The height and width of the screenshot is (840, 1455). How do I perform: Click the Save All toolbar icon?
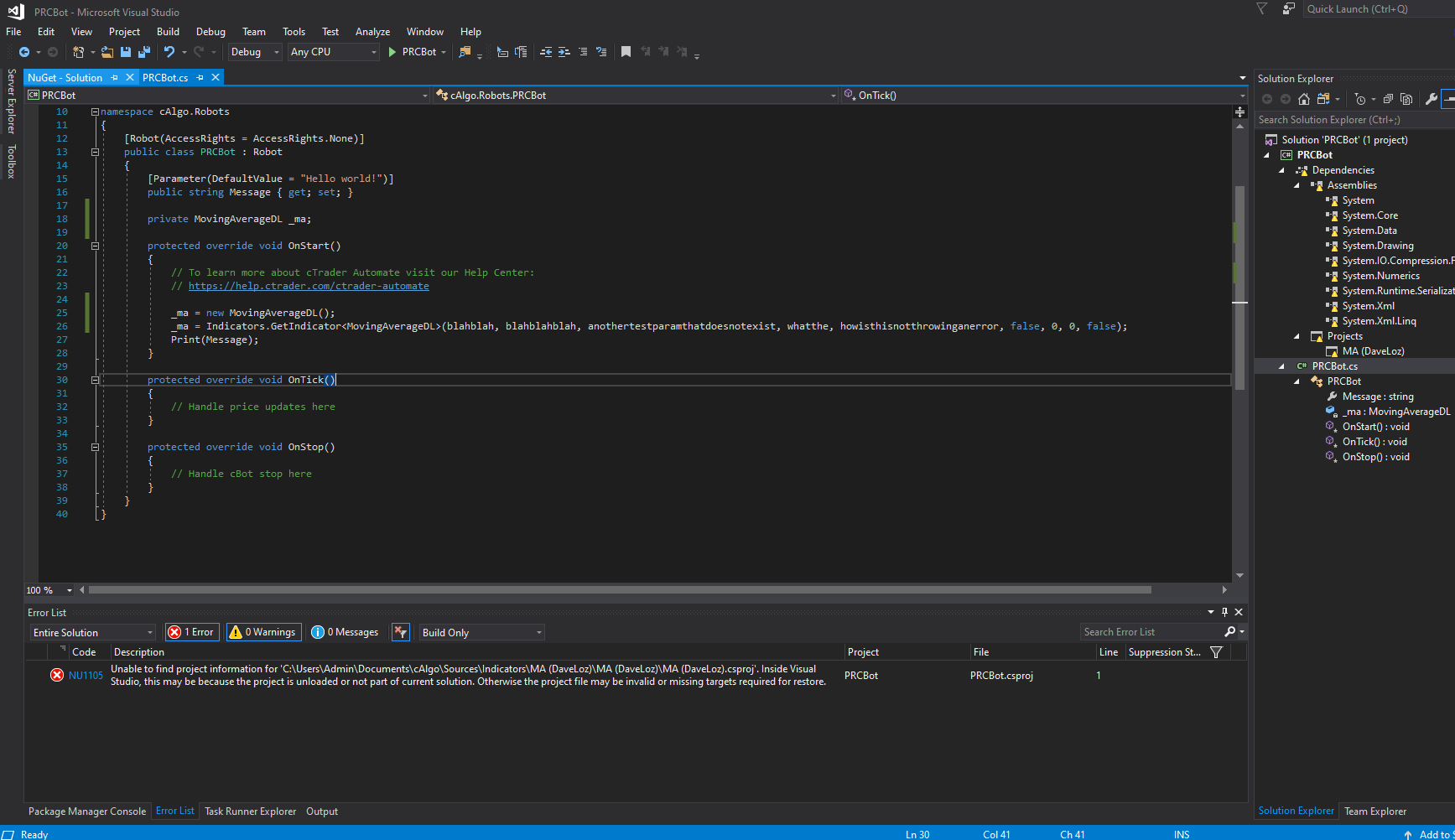pyautogui.click(x=144, y=52)
